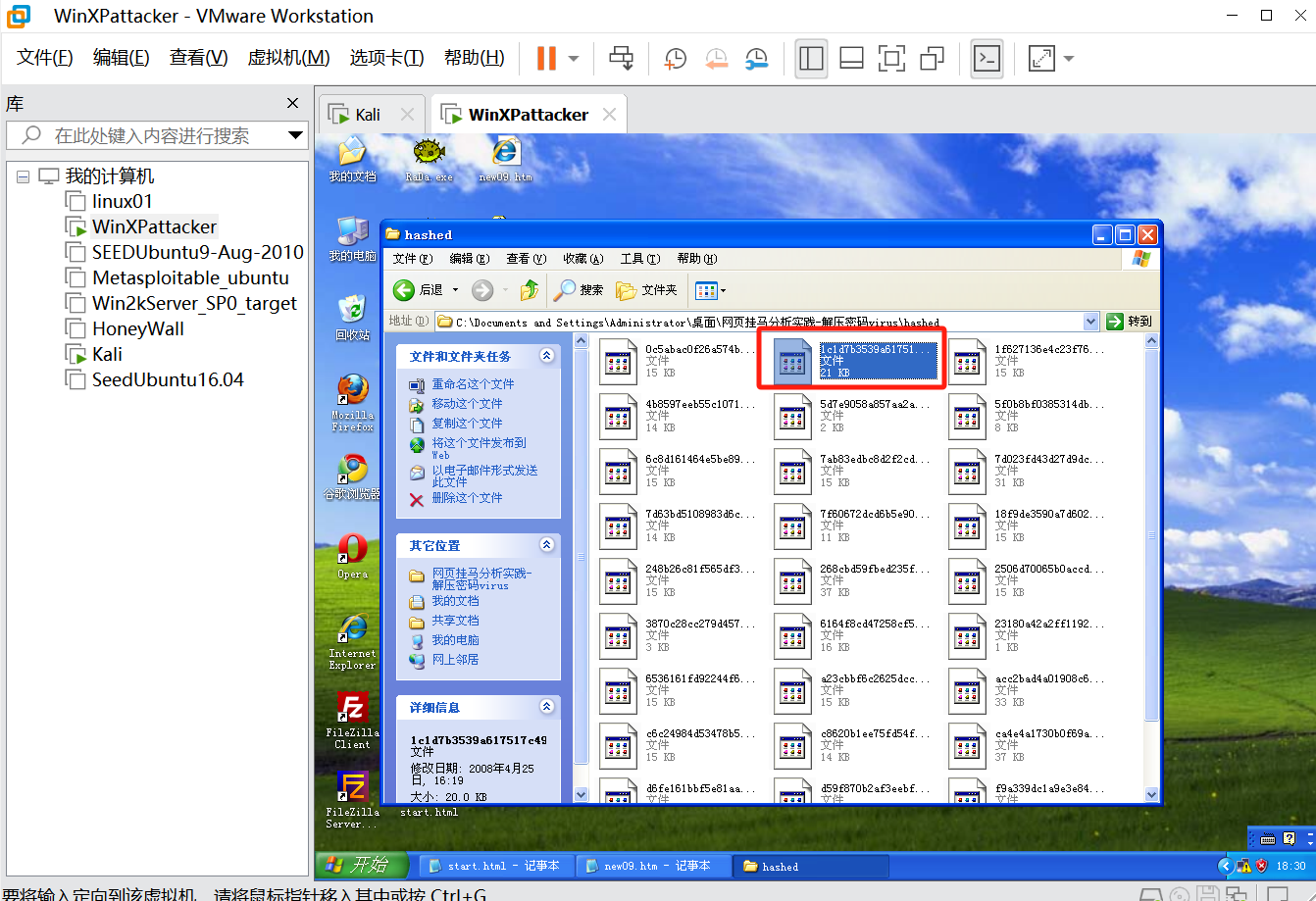1316x901 pixels.
Task: Click the file list scrollbar down arrow
Action: pyautogui.click(x=1151, y=793)
